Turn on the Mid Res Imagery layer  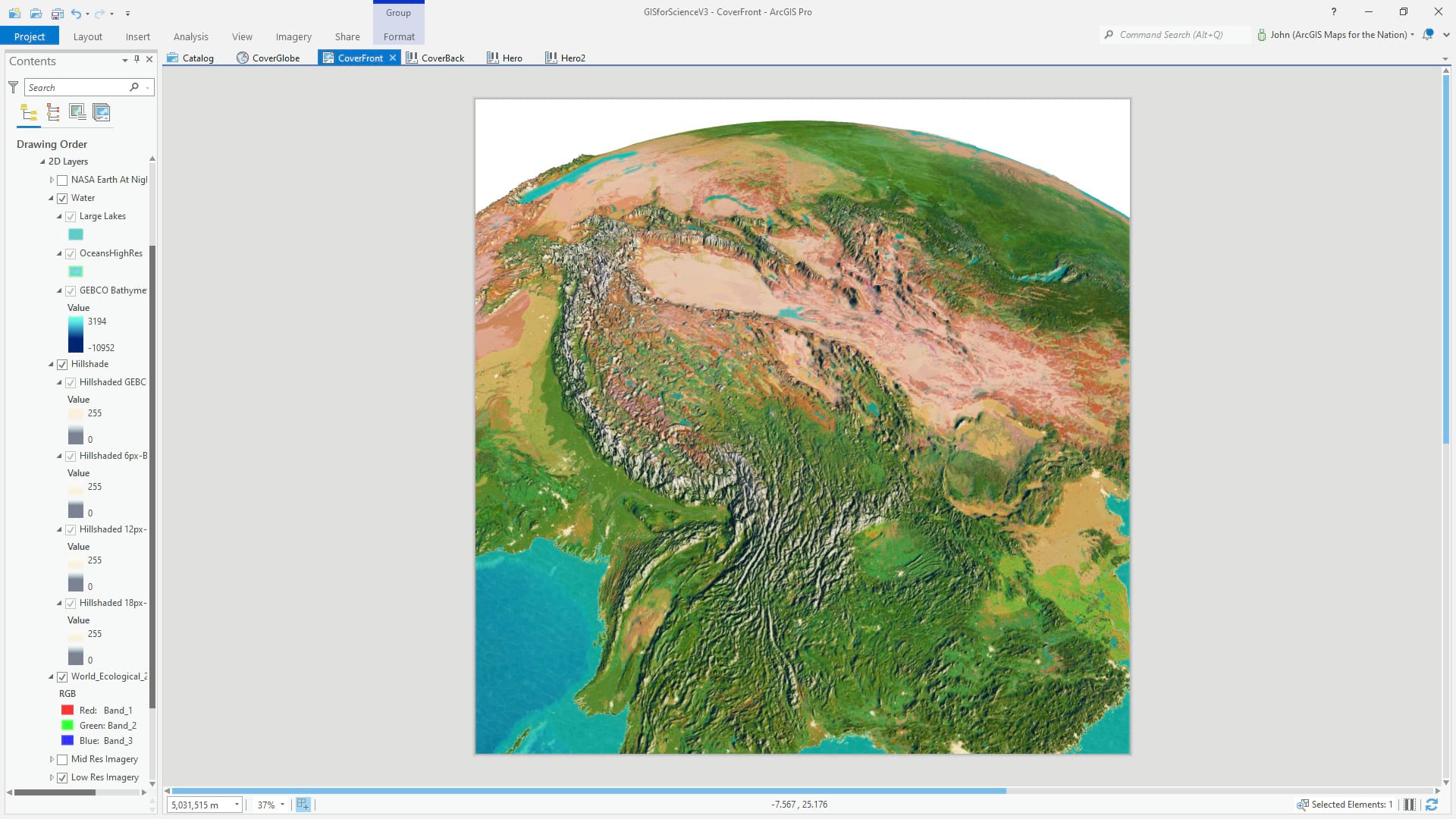(62, 760)
